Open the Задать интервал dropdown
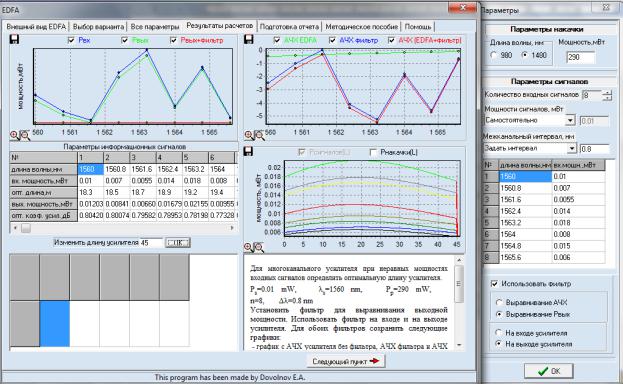Screen dimensions: 623x384 (x=571, y=148)
